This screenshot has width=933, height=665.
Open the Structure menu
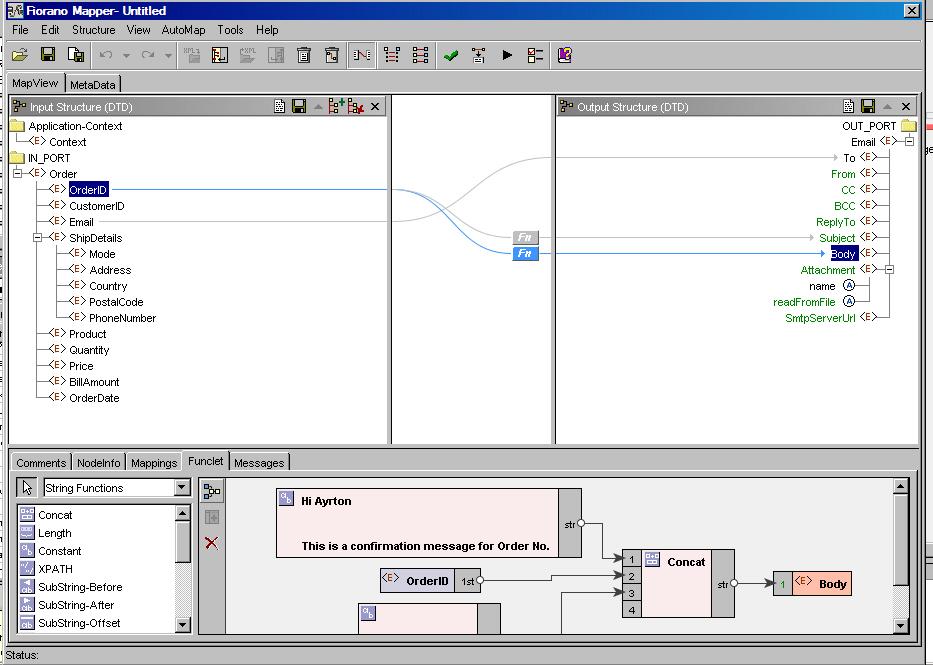point(93,30)
